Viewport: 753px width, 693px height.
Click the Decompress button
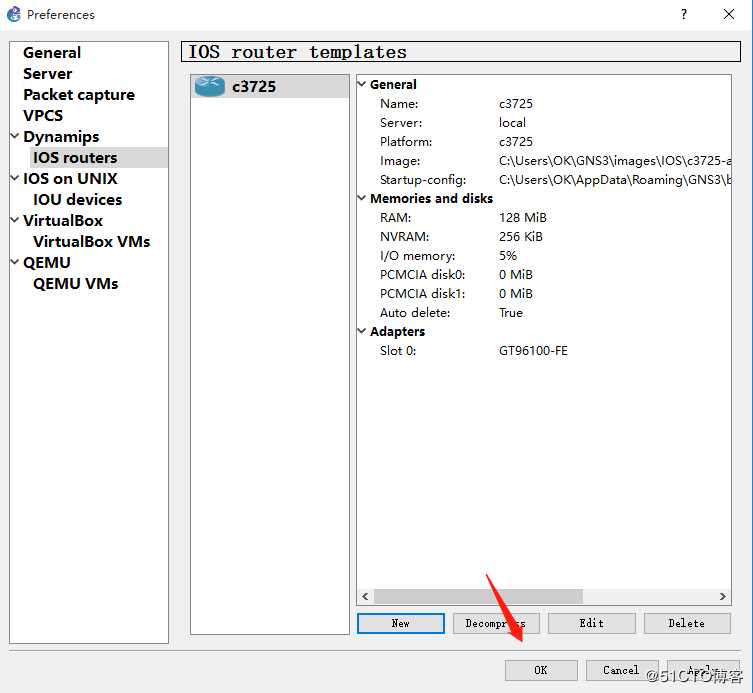click(496, 623)
